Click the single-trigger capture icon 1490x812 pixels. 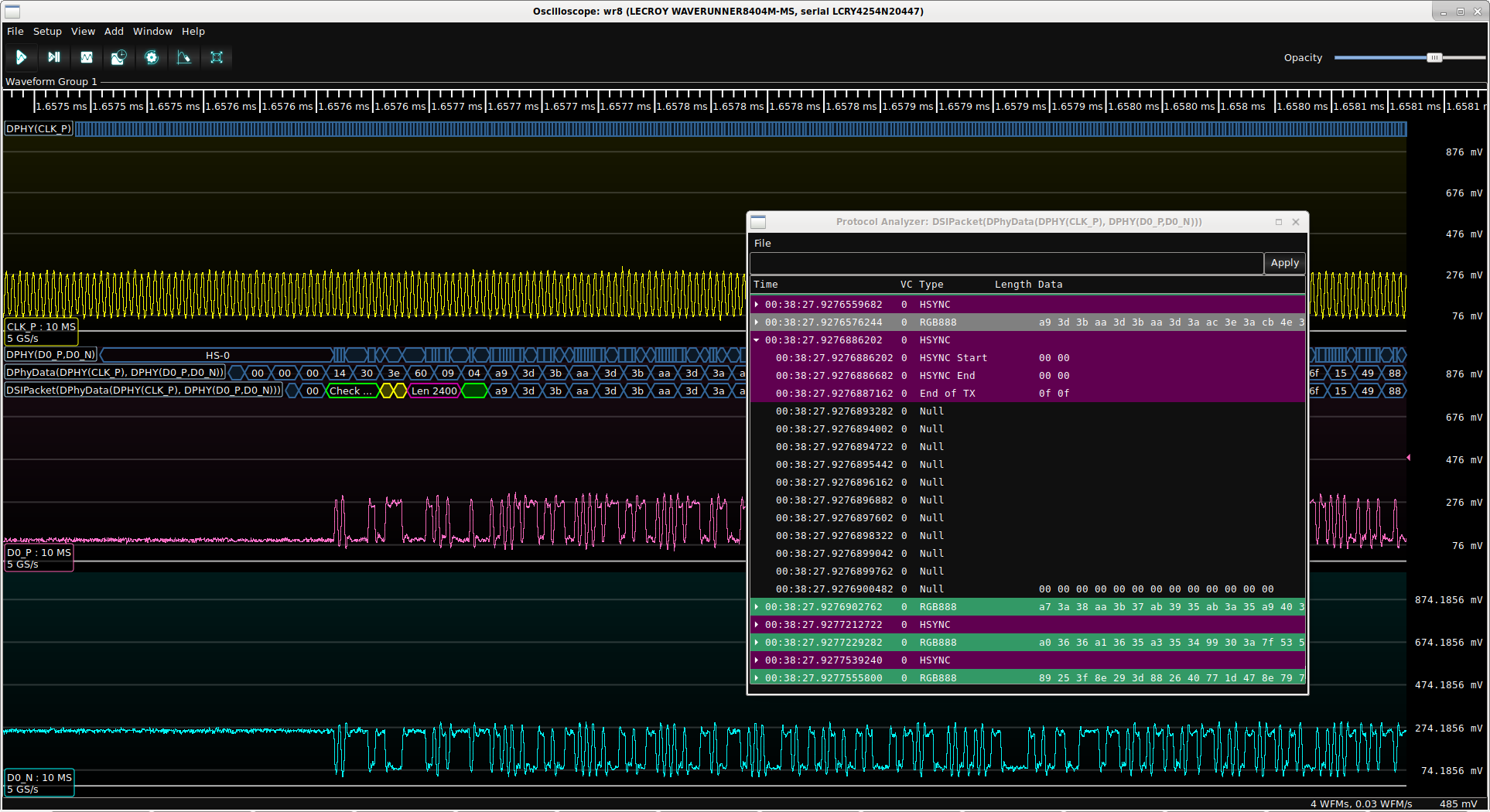point(53,57)
